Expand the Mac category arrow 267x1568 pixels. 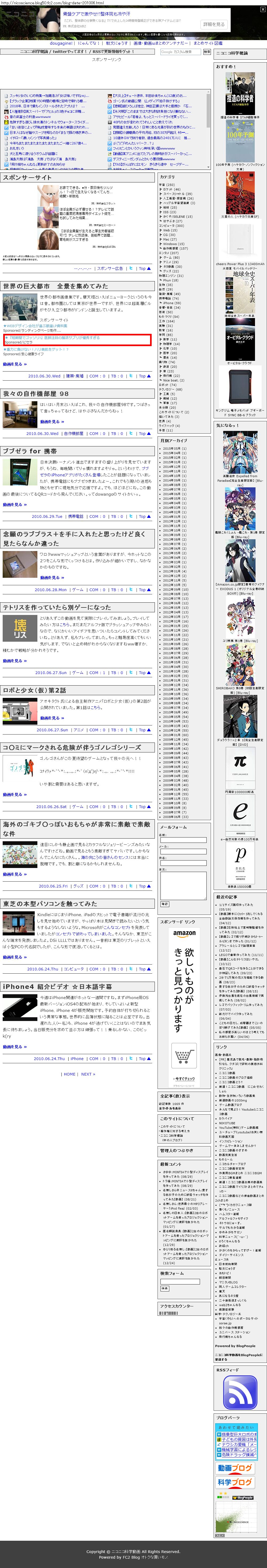tap(161, 239)
